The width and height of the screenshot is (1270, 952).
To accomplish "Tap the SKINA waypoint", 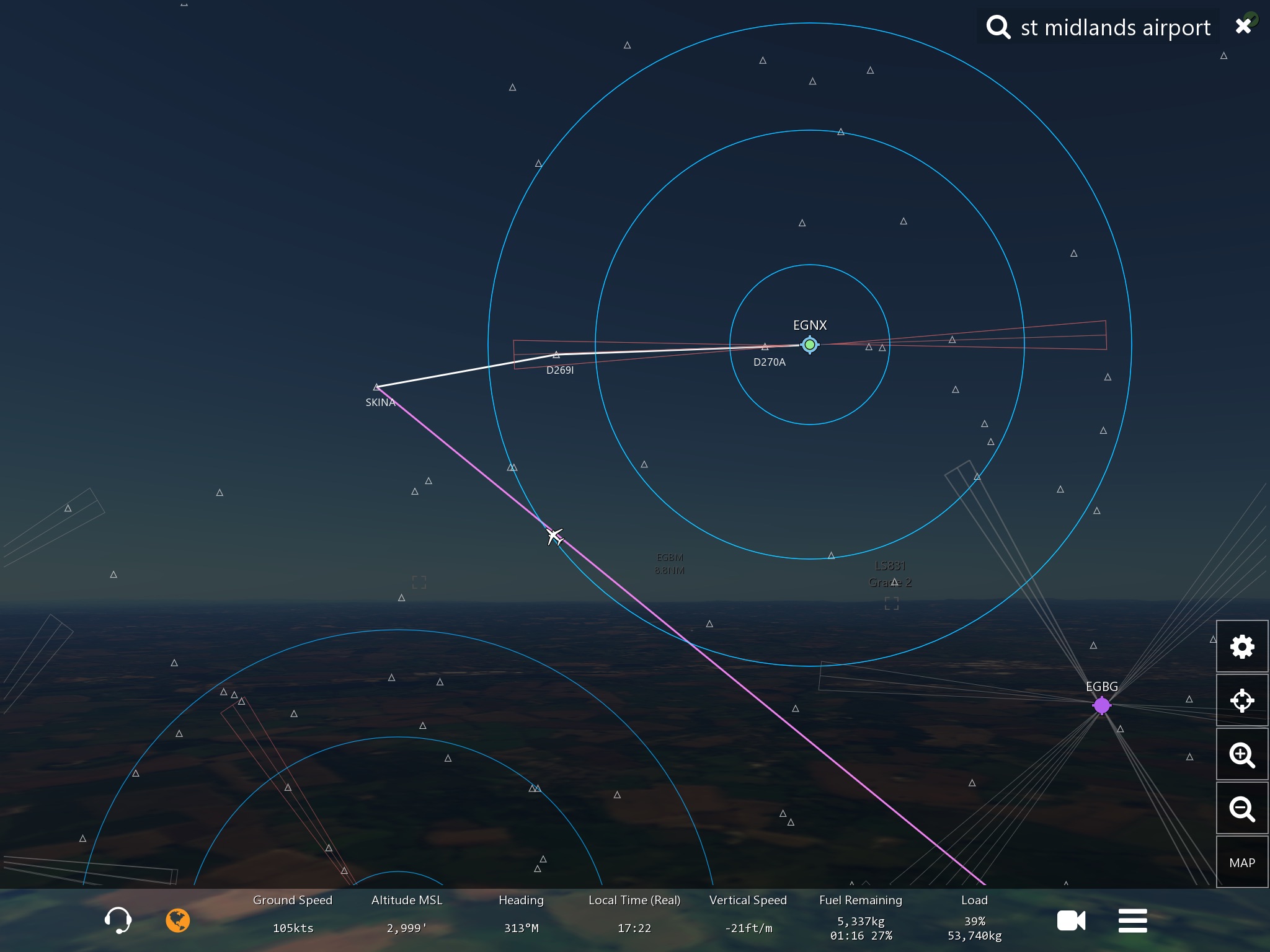I will (376, 388).
